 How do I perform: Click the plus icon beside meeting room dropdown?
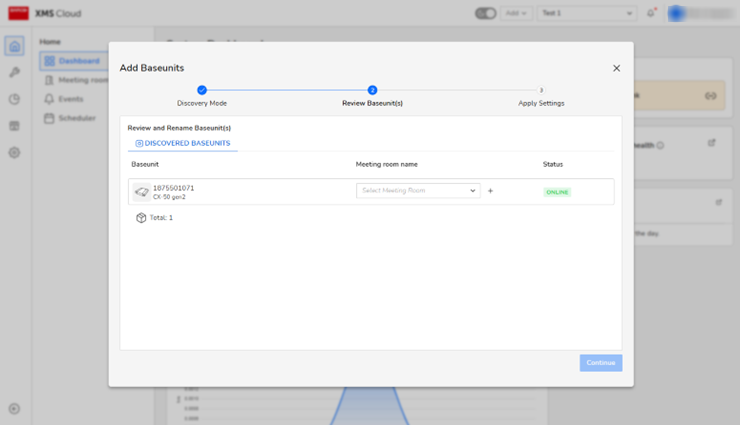click(490, 191)
